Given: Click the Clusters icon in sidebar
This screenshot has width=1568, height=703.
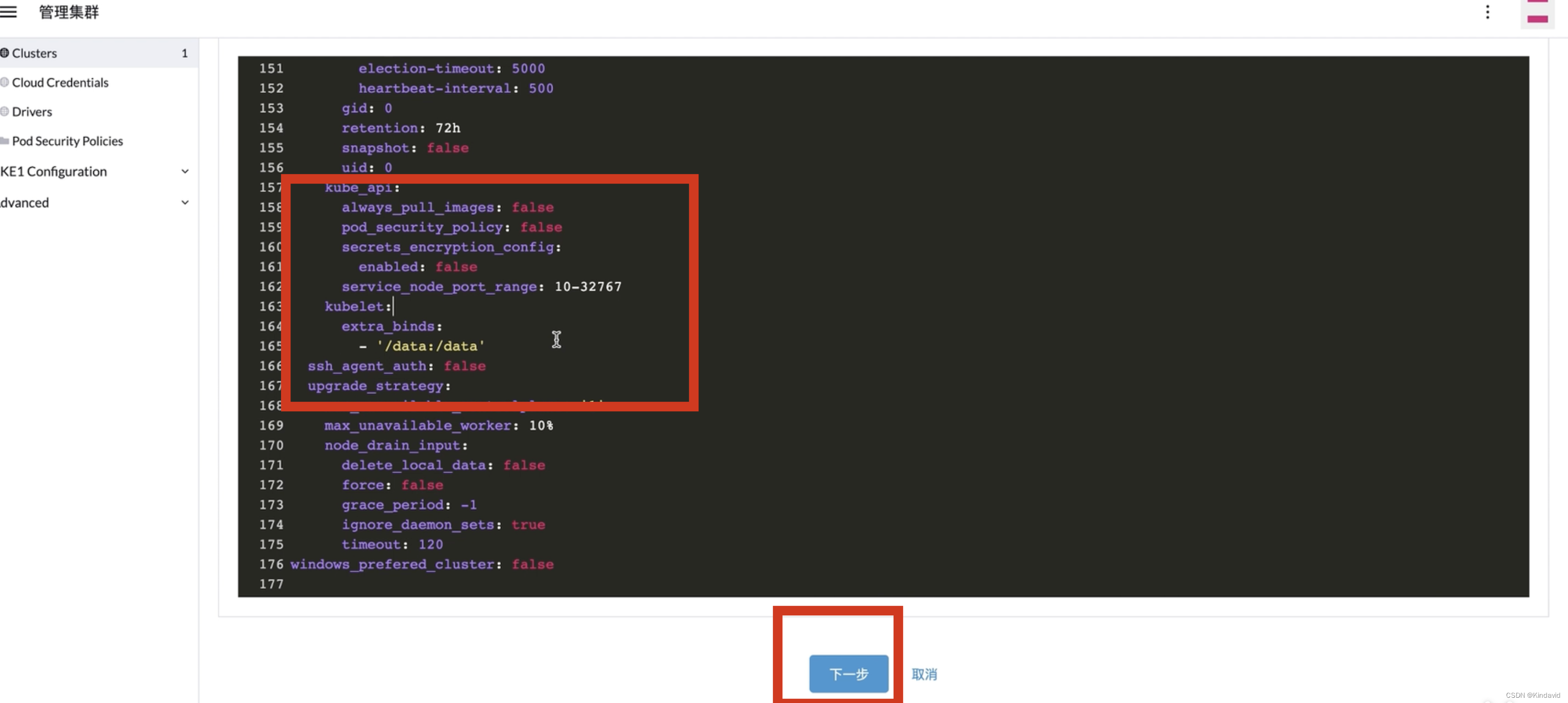Looking at the screenshot, I should point(5,53).
